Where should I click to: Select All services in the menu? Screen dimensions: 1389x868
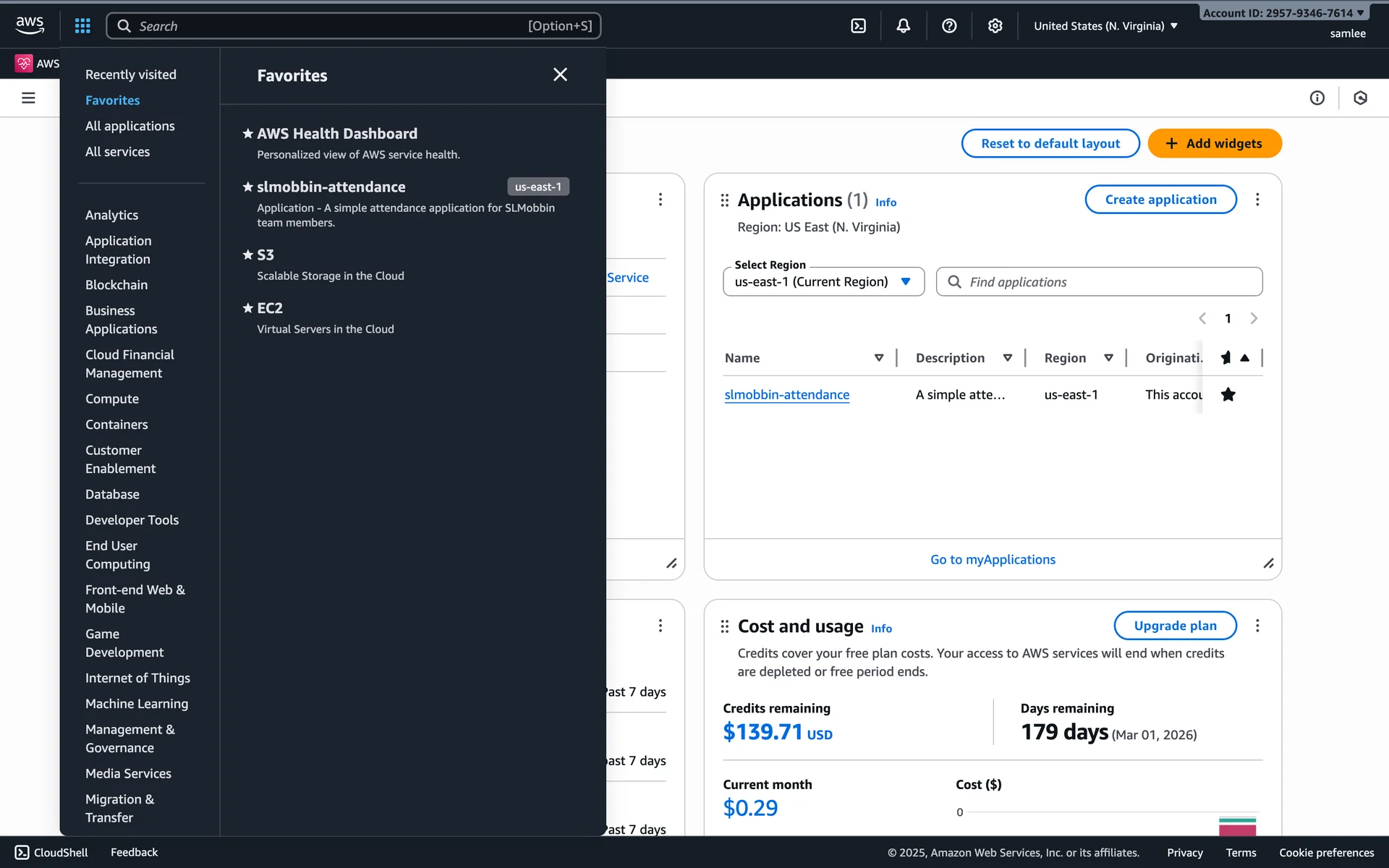[117, 152]
